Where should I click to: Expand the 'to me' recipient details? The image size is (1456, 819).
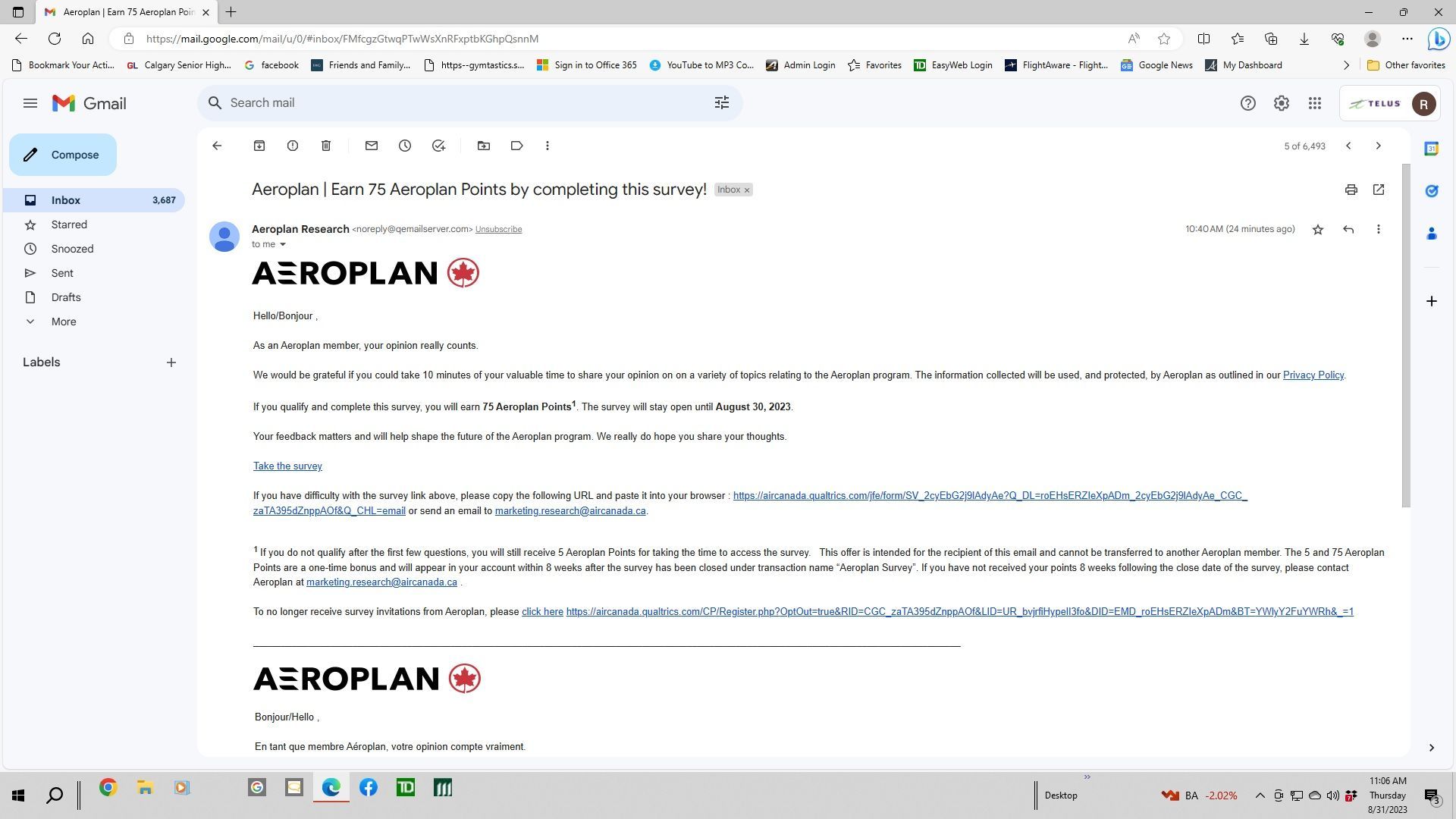coord(283,244)
